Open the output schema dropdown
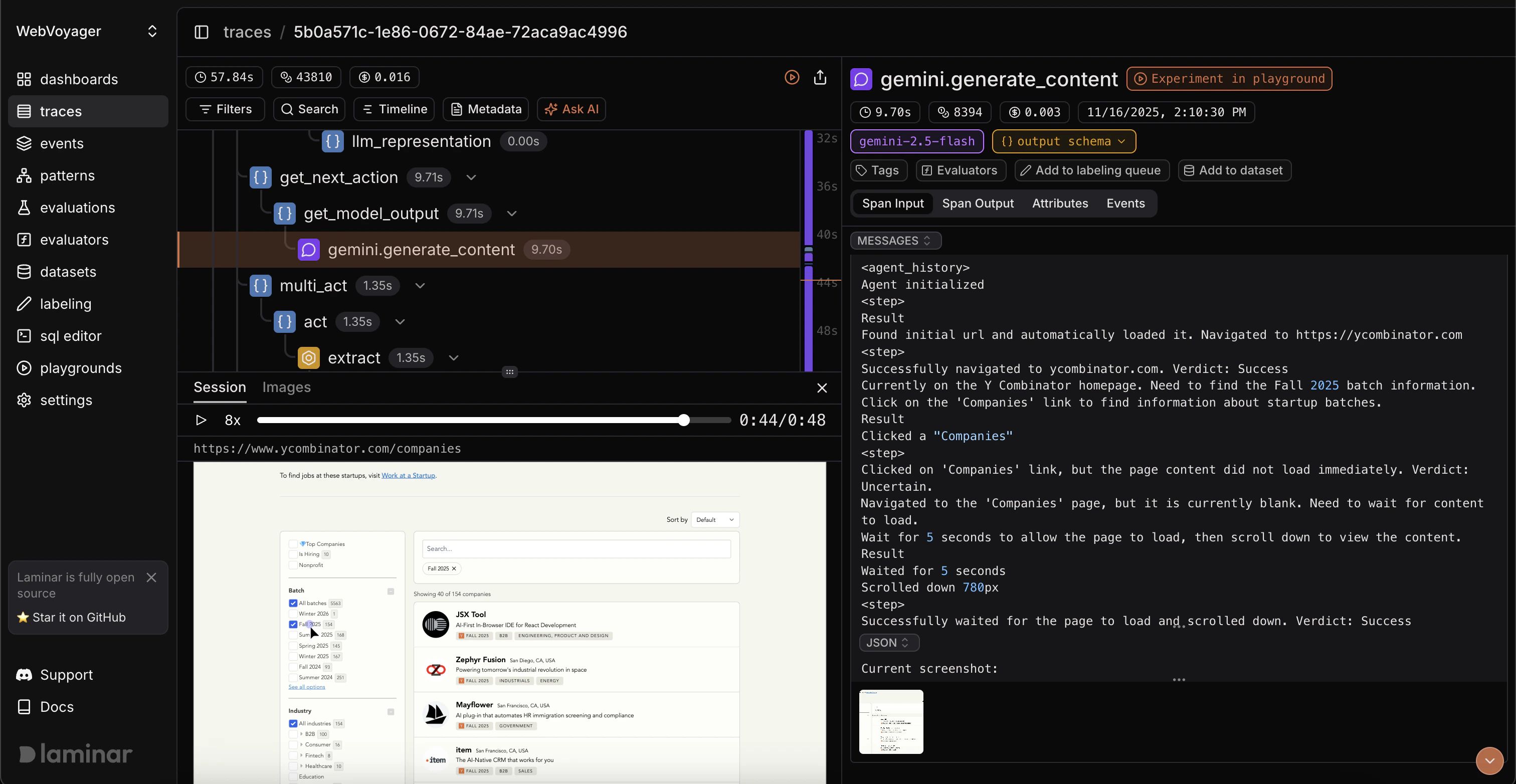1516x784 pixels. pos(1063,141)
